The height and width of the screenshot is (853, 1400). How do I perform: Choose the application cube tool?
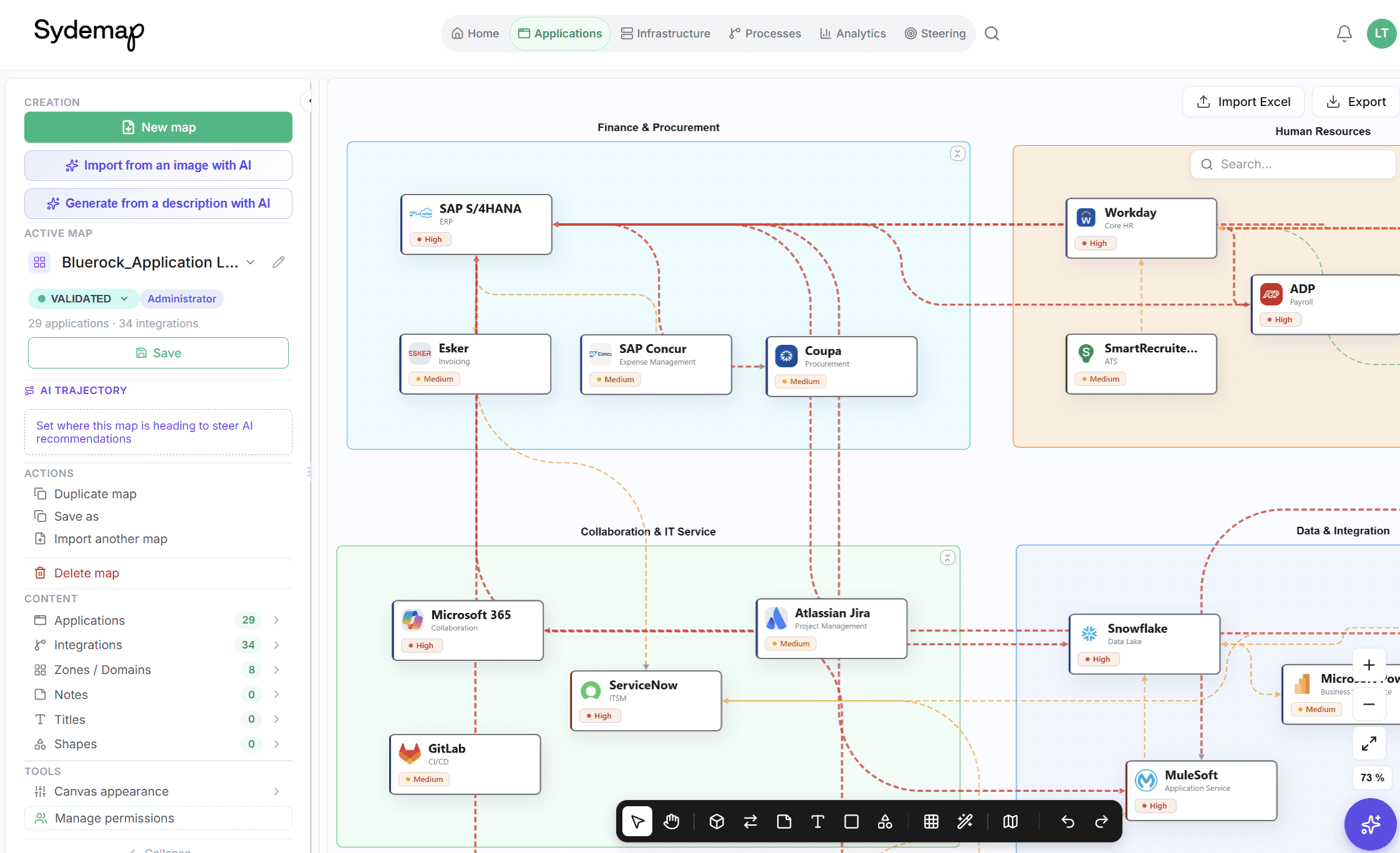[717, 821]
